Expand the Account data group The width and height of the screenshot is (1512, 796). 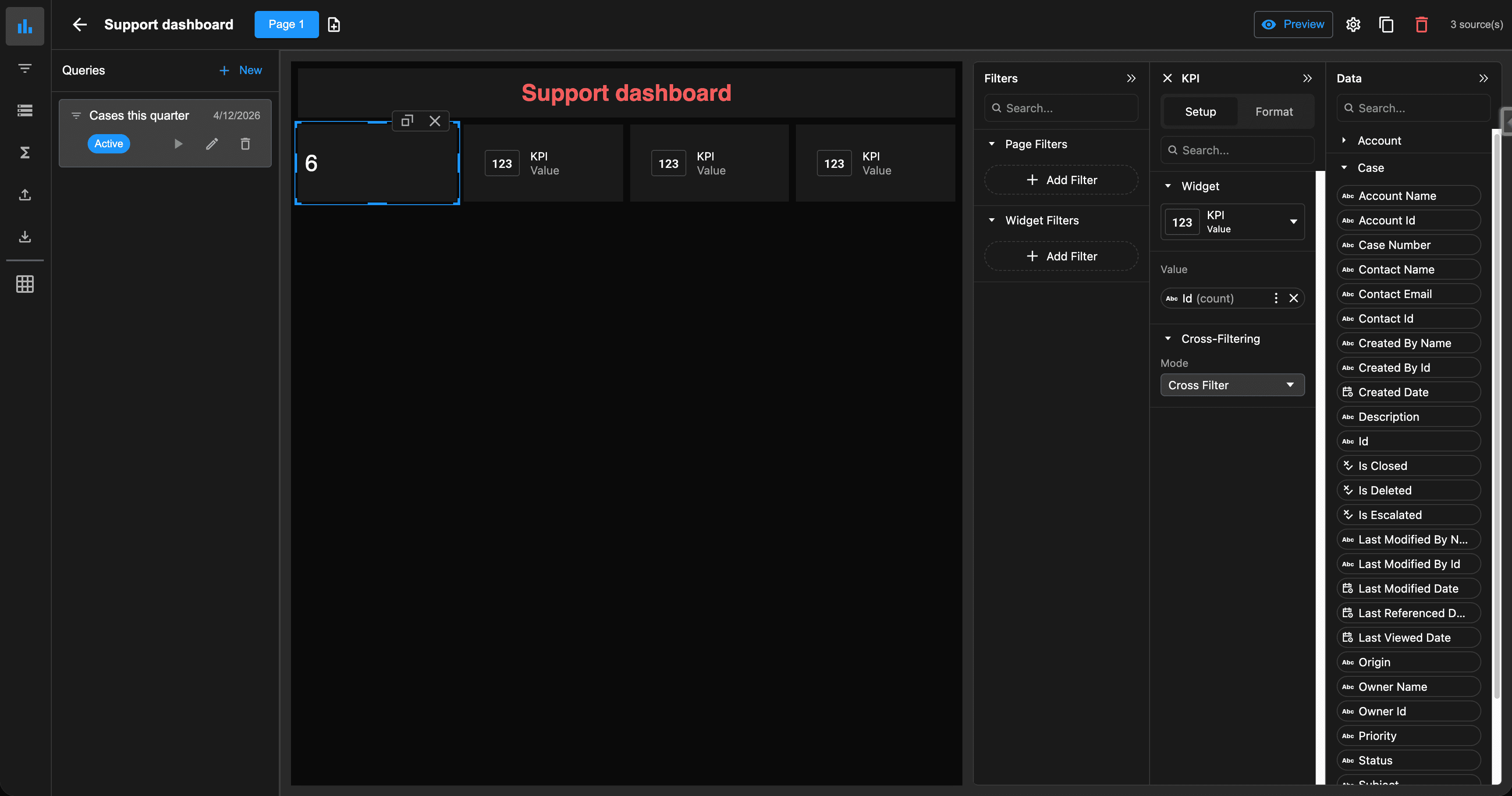tap(1344, 140)
